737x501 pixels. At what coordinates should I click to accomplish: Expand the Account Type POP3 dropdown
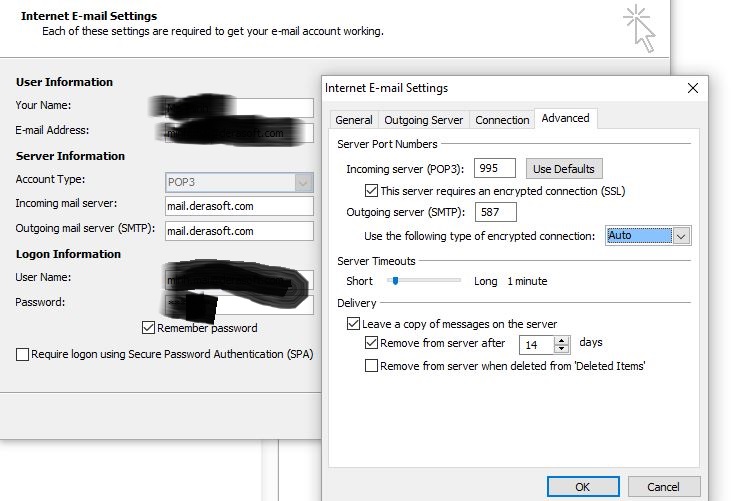click(x=304, y=182)
